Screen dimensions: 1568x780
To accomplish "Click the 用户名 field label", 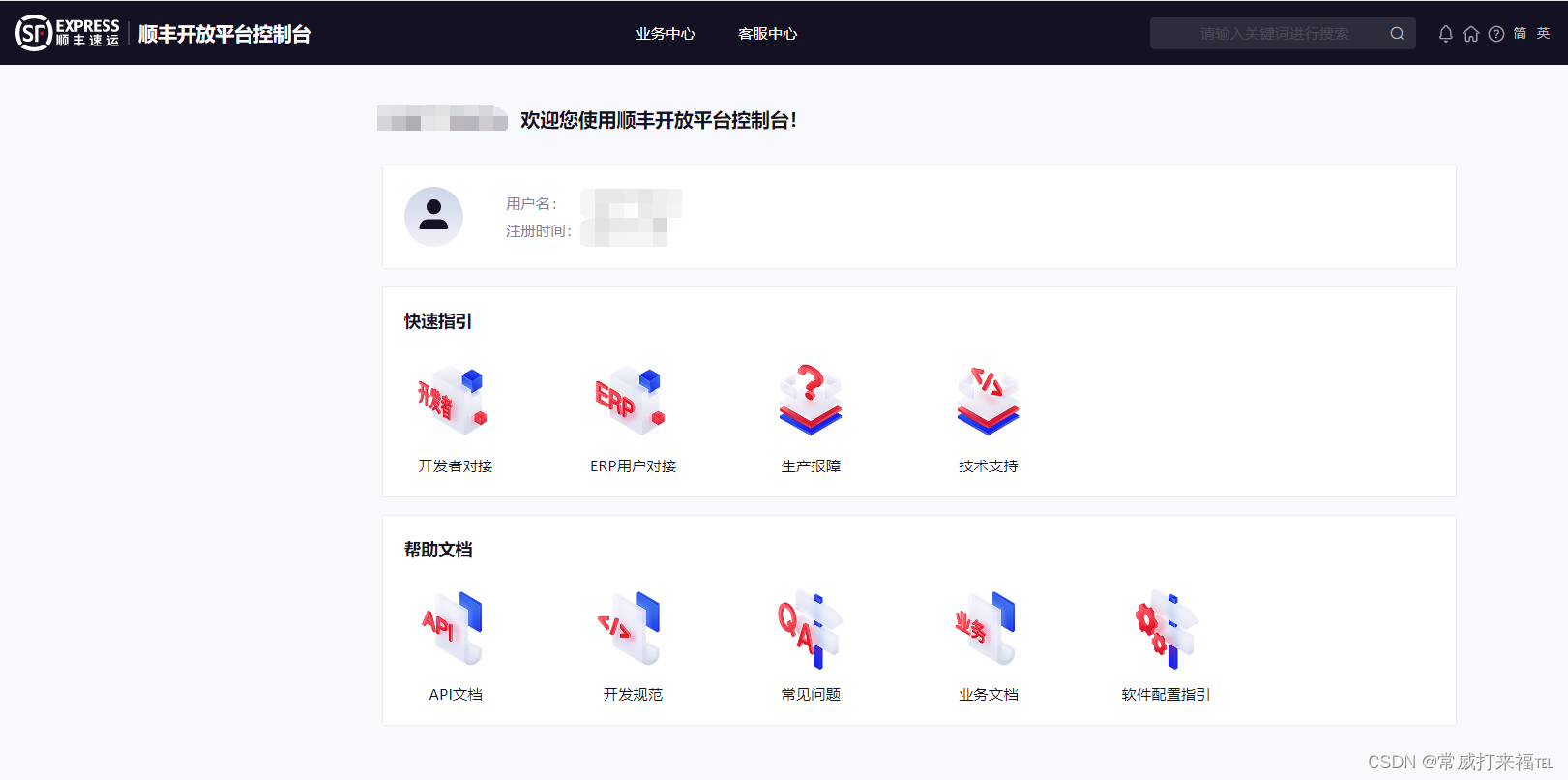I will [x=531, y=203].
